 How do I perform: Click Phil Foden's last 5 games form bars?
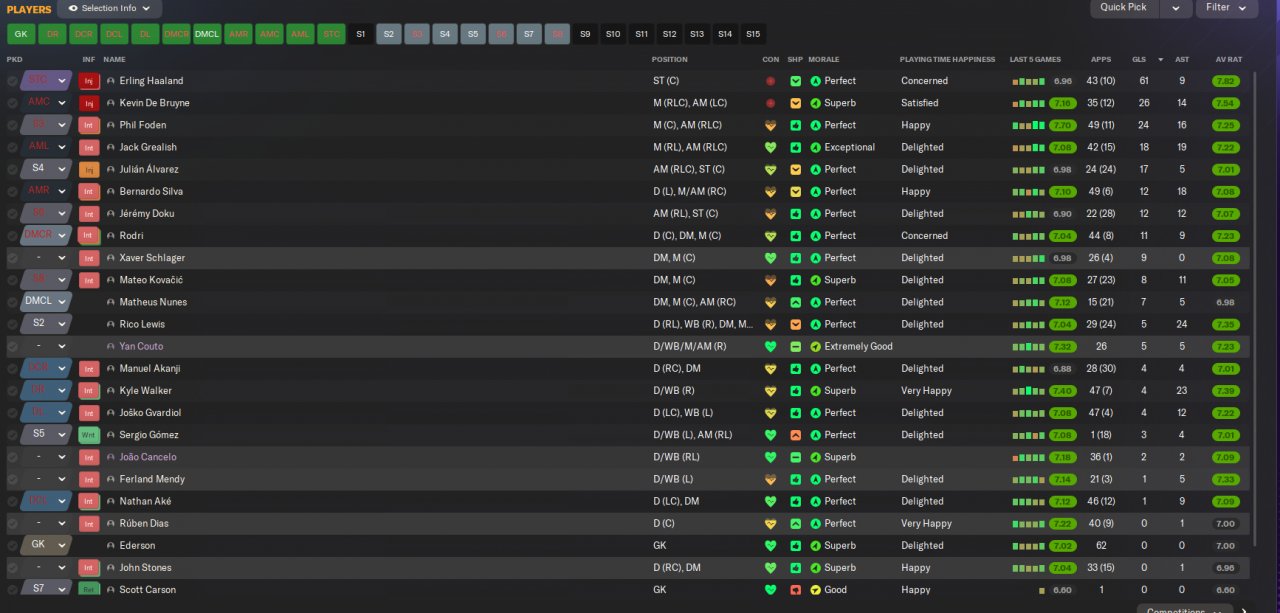(x=1029, y=126)
